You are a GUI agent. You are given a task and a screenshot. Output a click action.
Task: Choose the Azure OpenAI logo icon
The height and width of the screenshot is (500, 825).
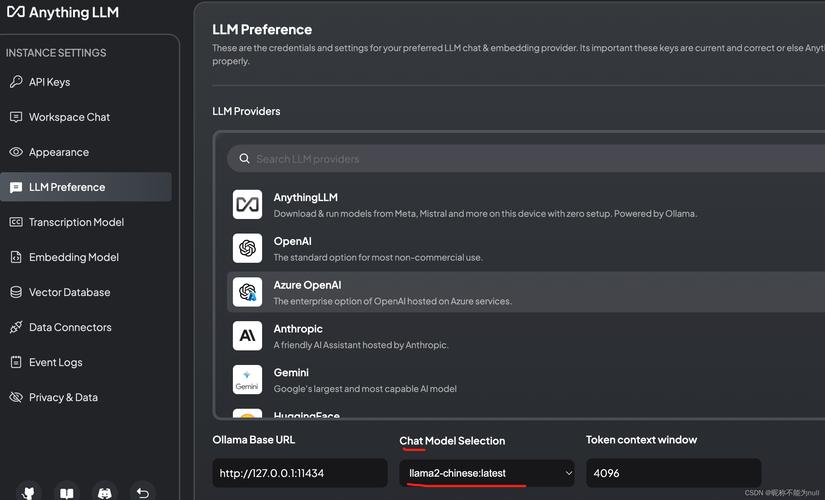point(247,292)
